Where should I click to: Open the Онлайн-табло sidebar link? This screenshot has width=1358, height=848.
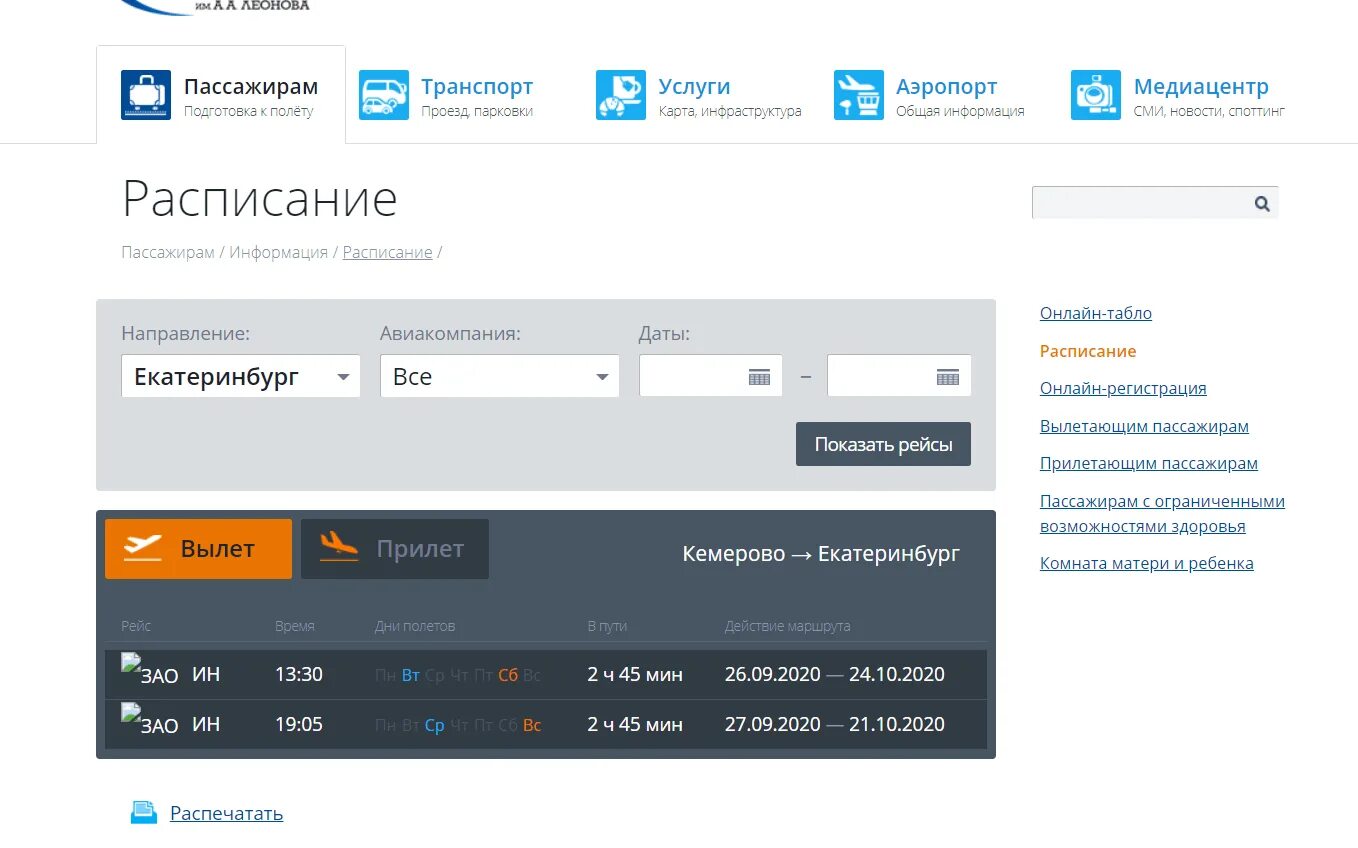1096,313
